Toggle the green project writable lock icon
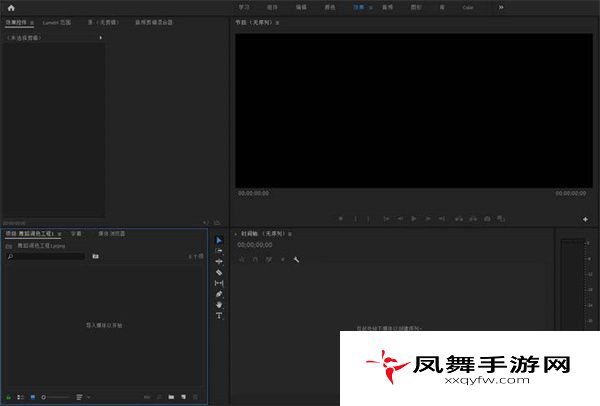Image resolution: width=600 pixels, height=406 pixels. 8,397
